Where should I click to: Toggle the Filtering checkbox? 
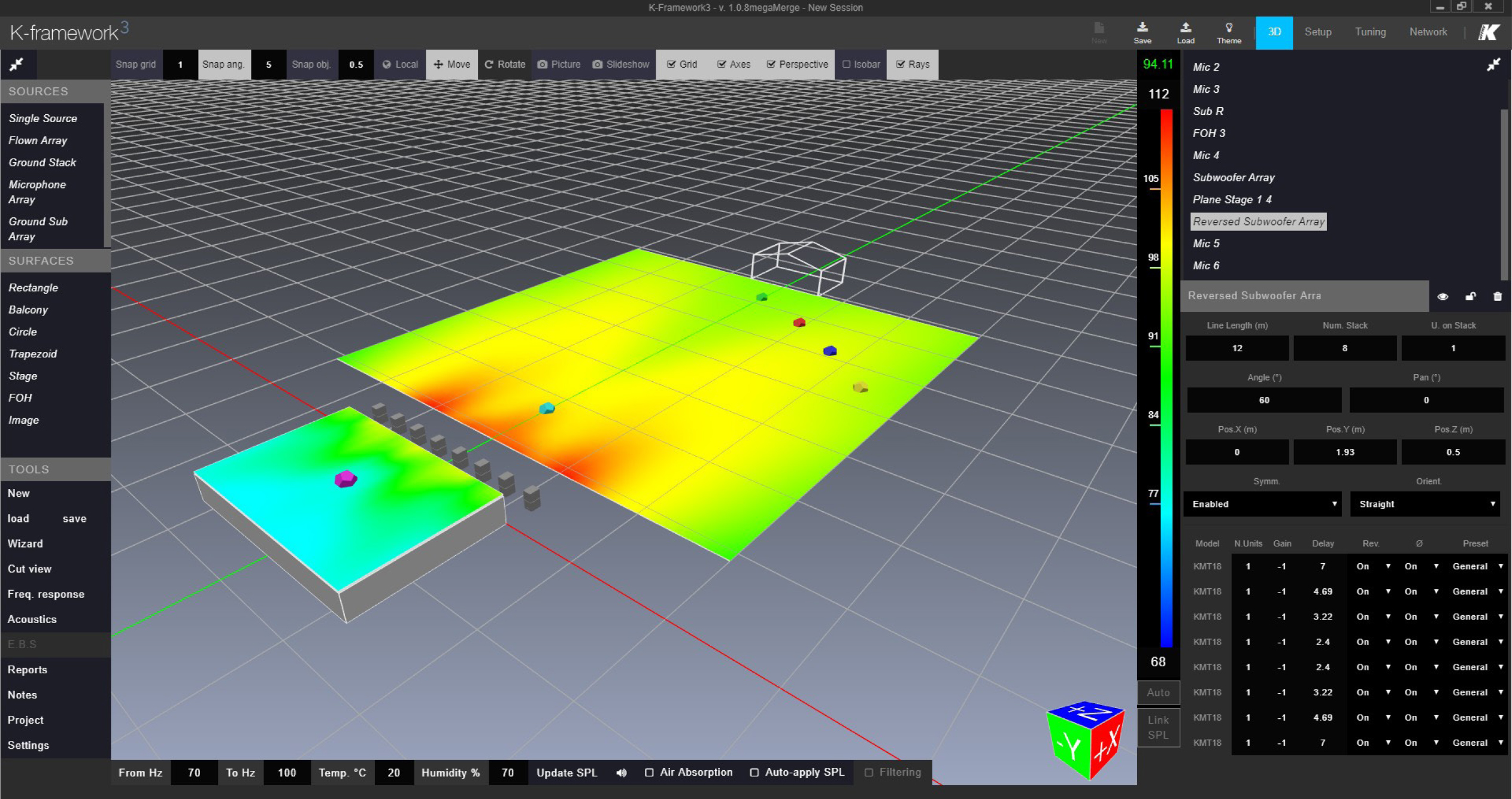(869, 773)
